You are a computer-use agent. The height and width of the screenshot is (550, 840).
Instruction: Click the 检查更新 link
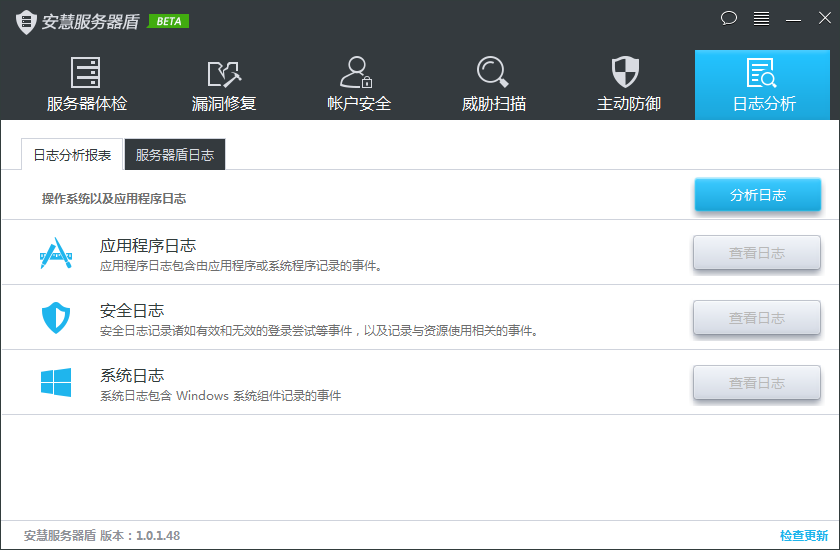pyautogui.click(x=803, y=535)
